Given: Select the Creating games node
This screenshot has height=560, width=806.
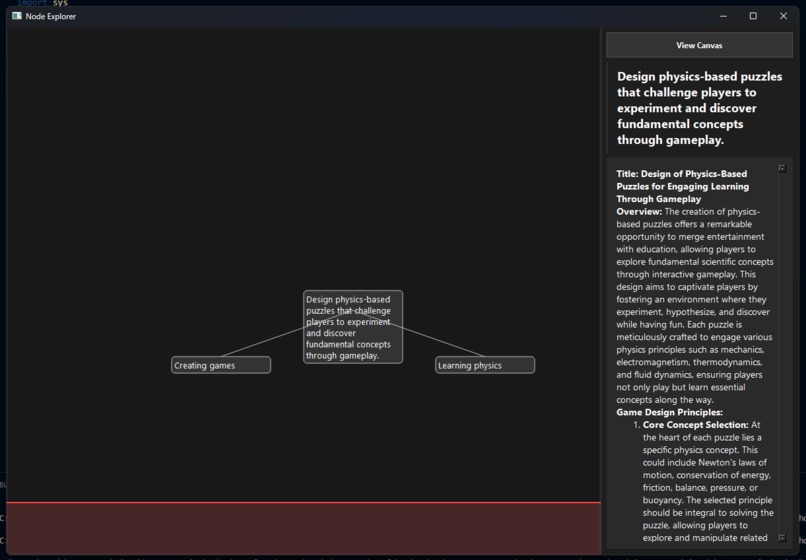Looking at the screenshot, I should 221,365.
